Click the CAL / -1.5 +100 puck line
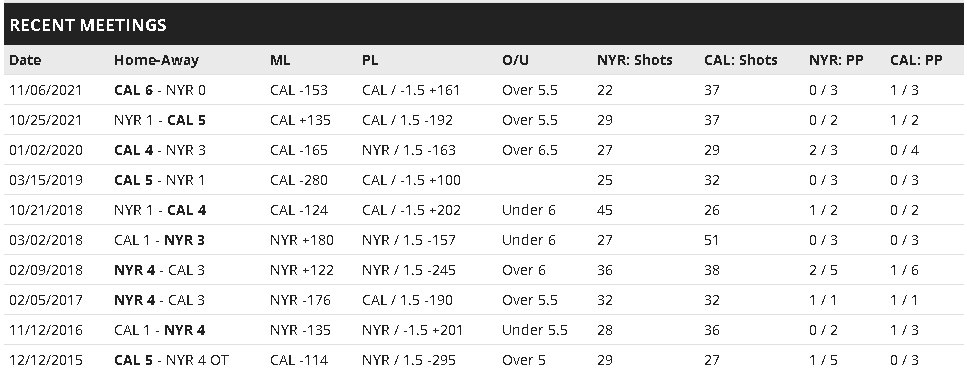The width and height of the screenshot is (967, 369). coord(411,181)
